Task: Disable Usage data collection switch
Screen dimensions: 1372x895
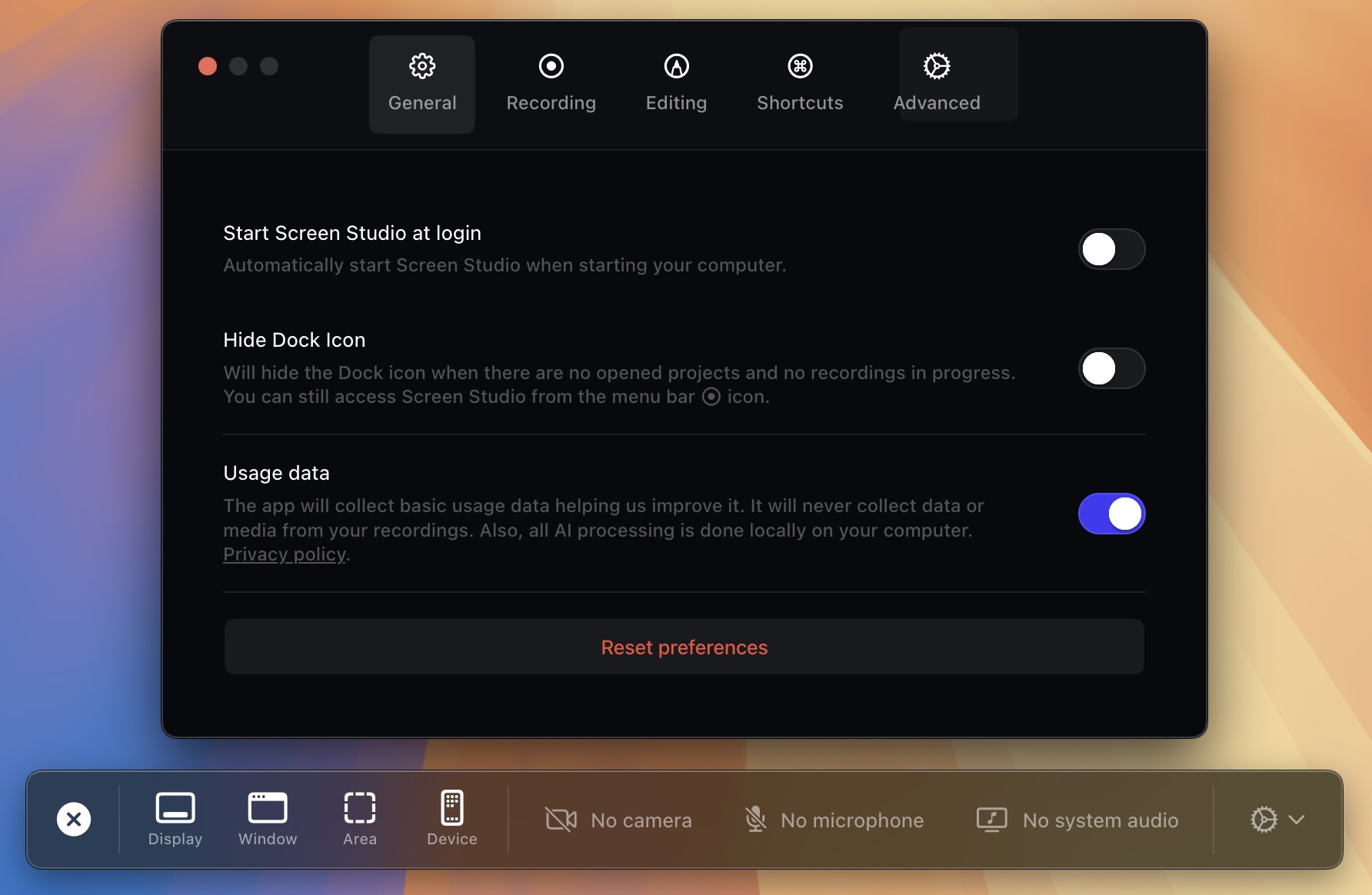Action: pos(1111,514)
